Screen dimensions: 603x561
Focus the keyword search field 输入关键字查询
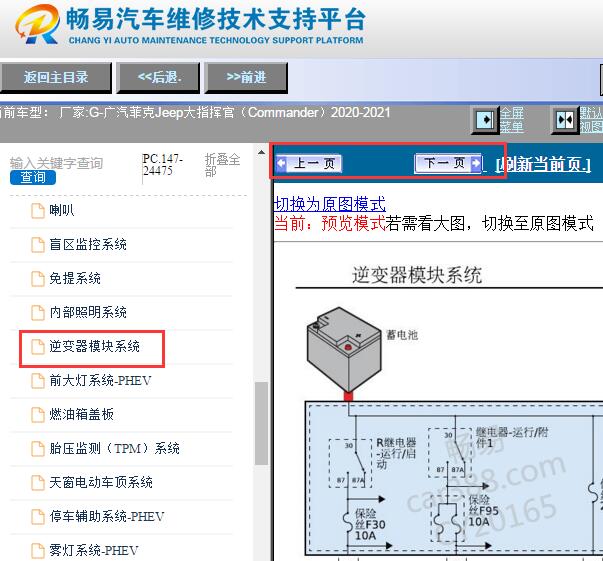pyautogui.click(x=57, y=163)
